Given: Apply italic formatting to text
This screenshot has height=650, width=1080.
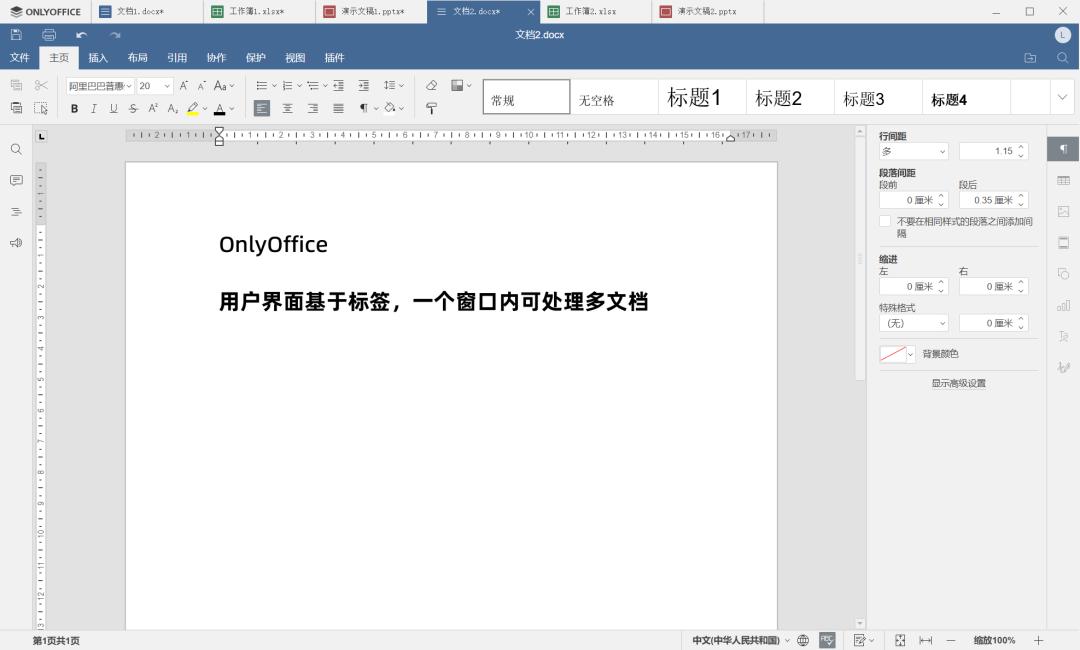Looking at the screenshot, I should pyautogui.click(x=93, y=108).
